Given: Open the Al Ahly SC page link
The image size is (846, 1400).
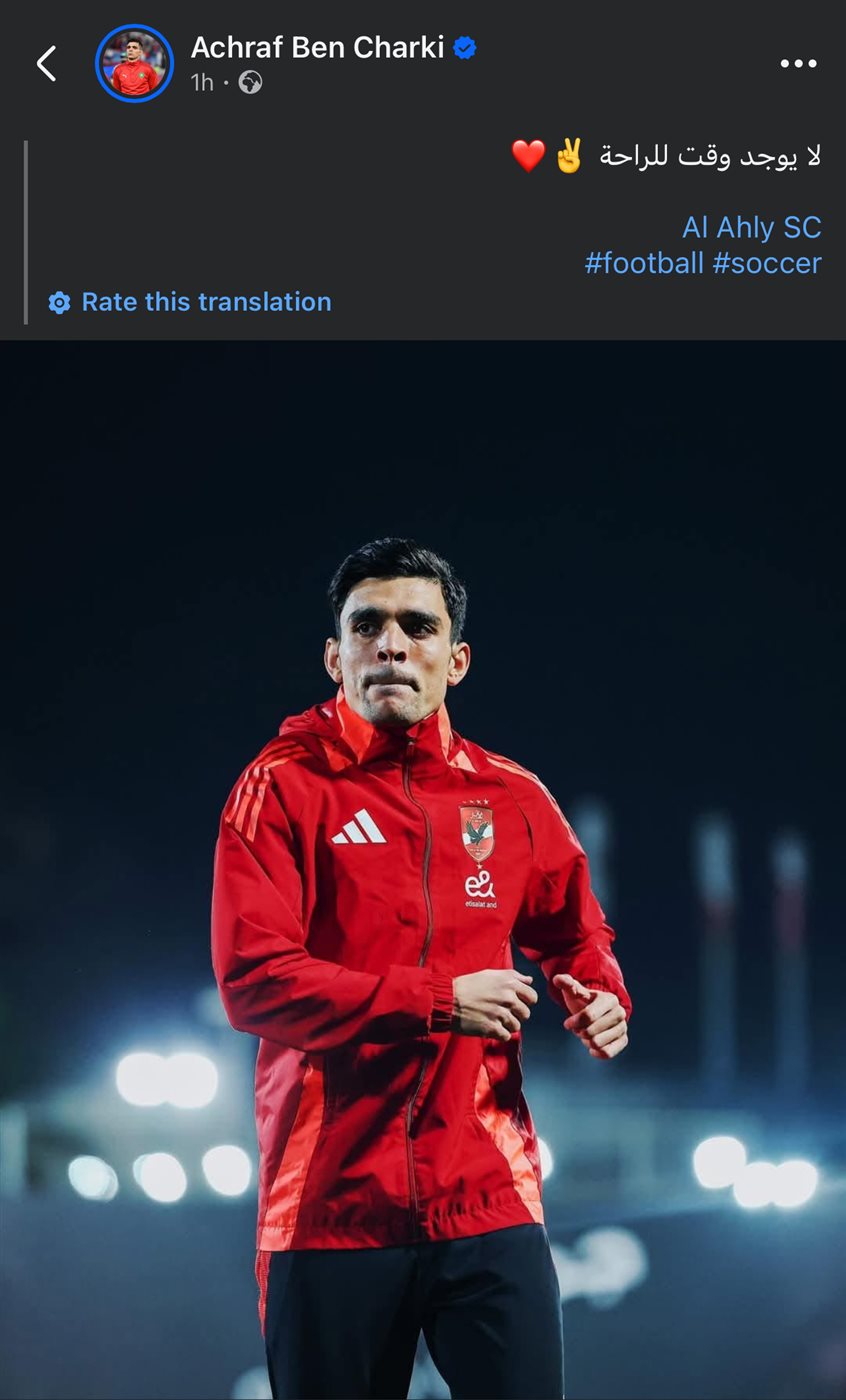Looking at the screenshot, I should coord(751,227).
